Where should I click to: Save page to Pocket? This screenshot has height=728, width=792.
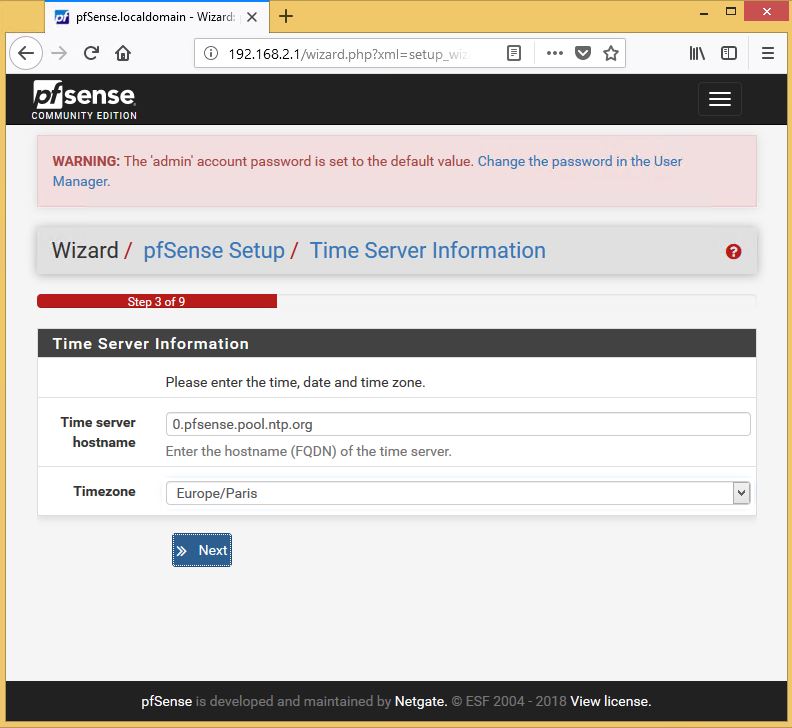583,53
